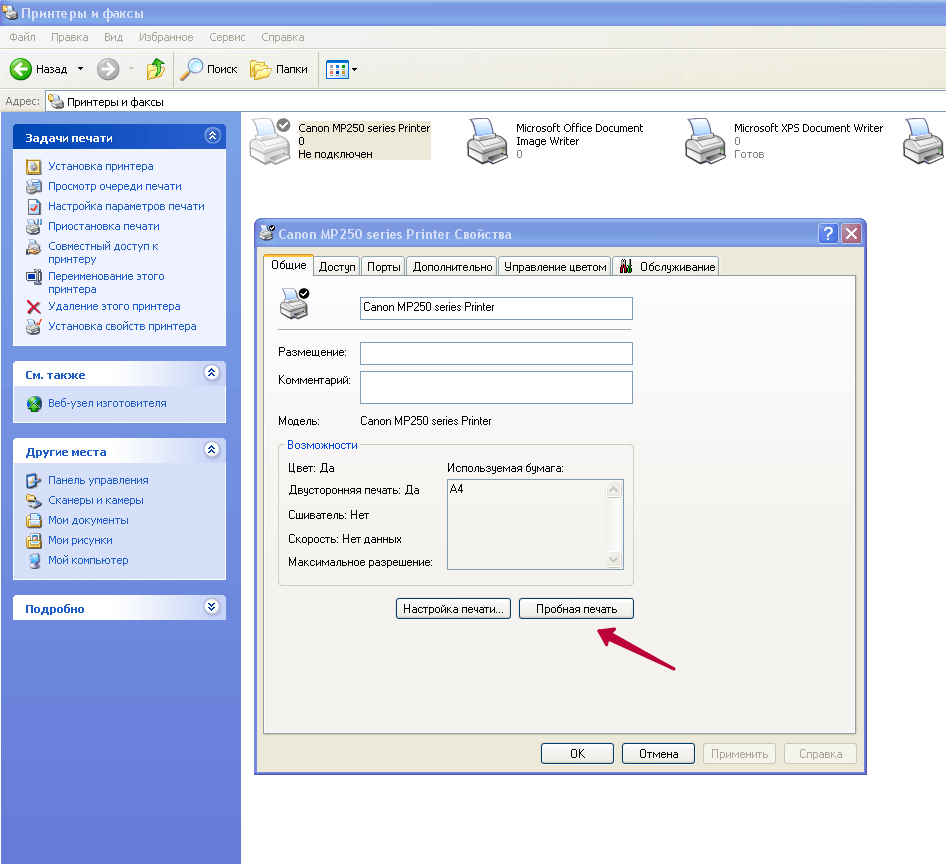Image resolution: width=946 pixels, height=864 pixels.
Task: Open Folders (Папки) pane from toolbar
Action: coord(279,69)
